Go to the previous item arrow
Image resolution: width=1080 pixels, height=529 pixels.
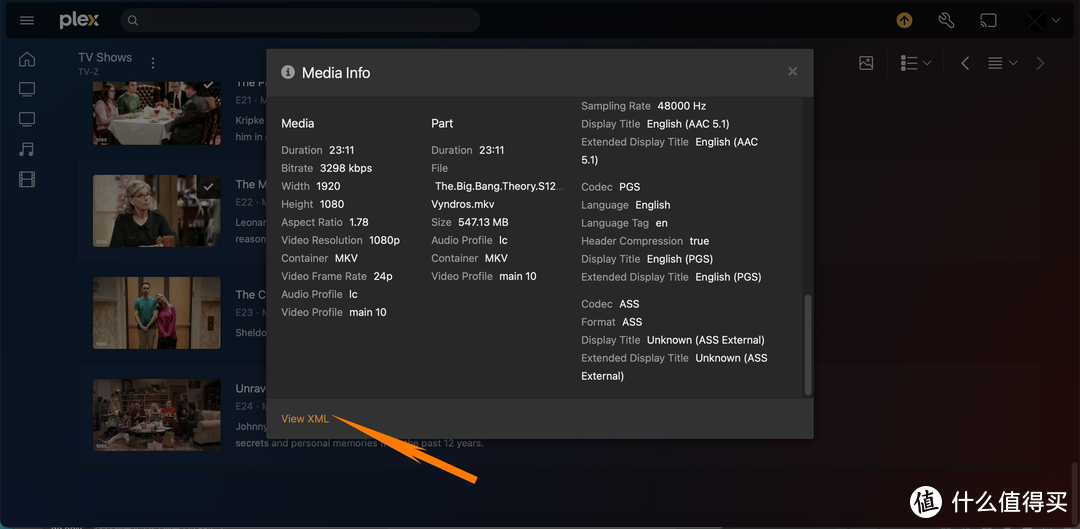point(965,63)
